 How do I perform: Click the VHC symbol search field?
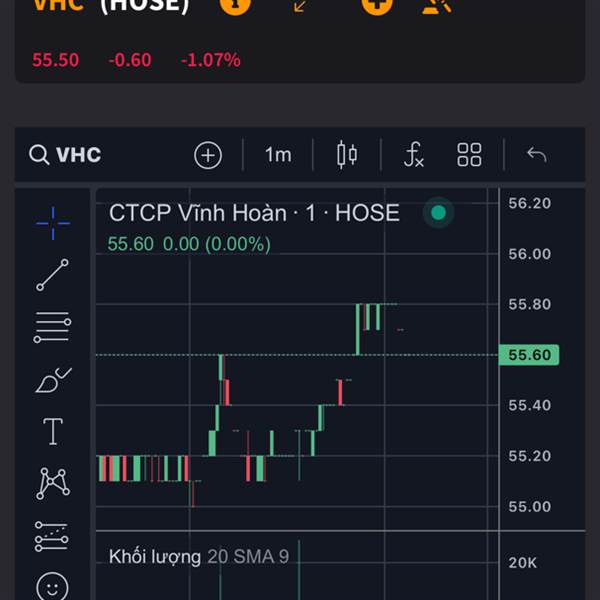67,155
